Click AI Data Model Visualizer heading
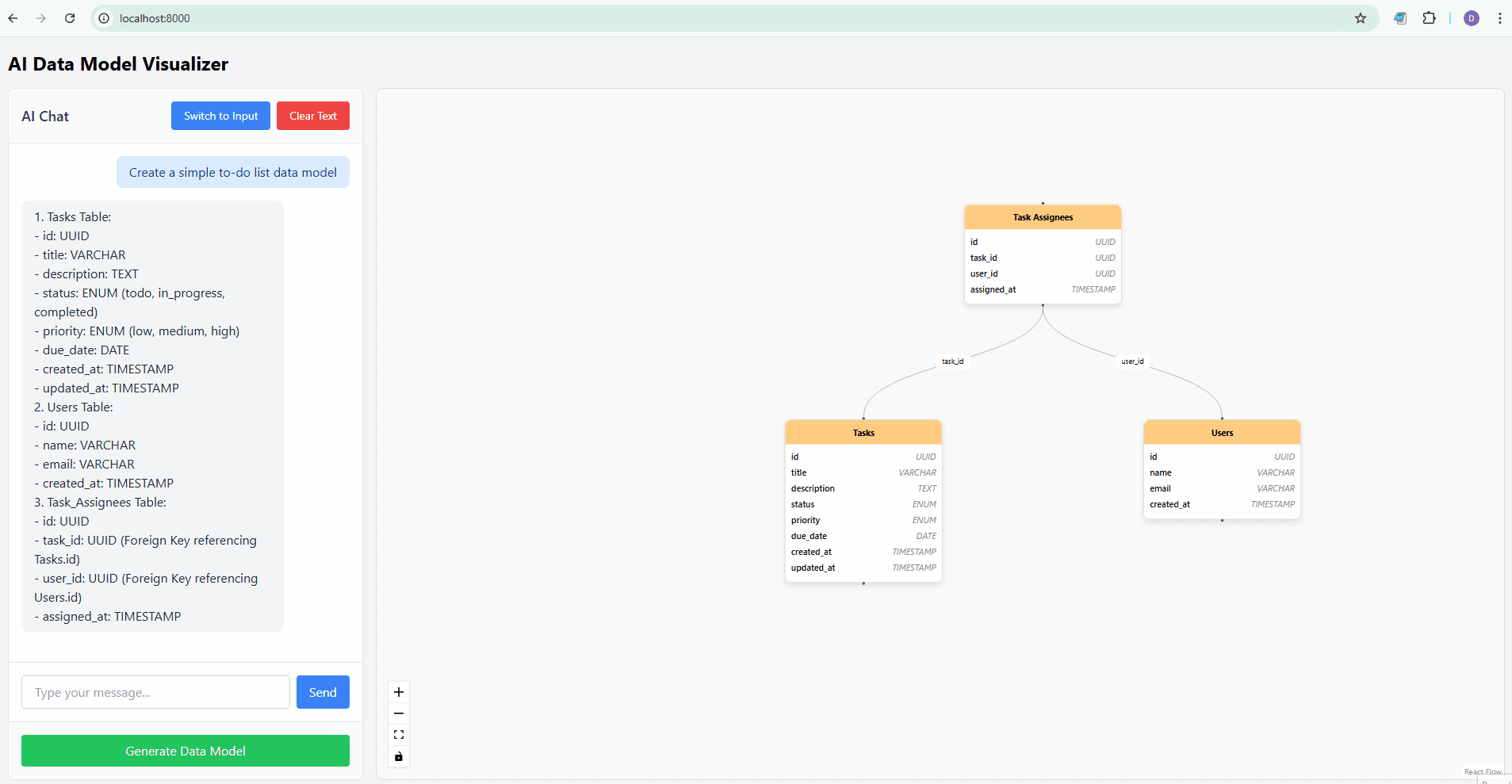 [x=118, y=64]
